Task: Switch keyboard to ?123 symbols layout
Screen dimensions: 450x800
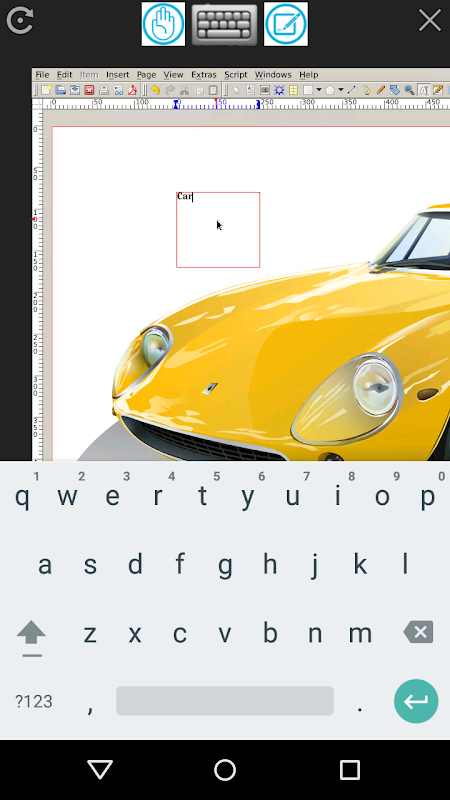Action: [34, 702]
